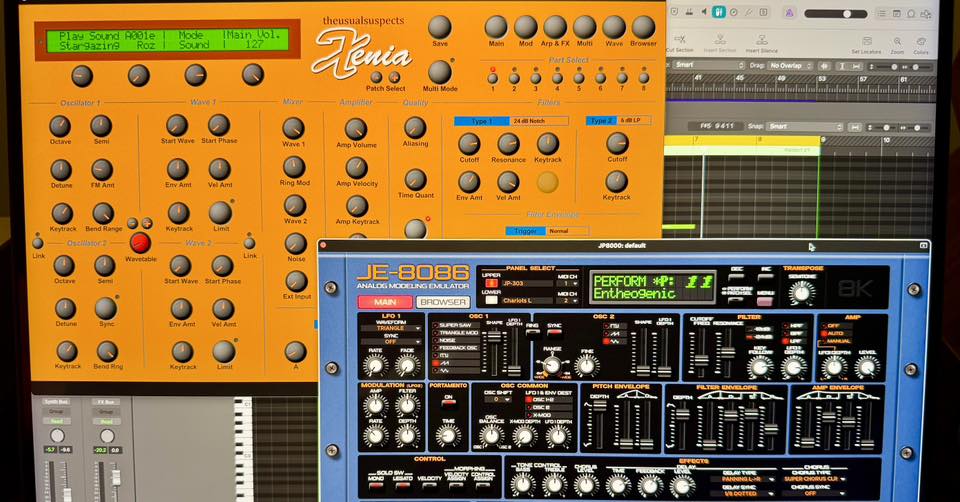
Task: Open the Drag No Overlap dropdown in Logic
Action: 790,65
